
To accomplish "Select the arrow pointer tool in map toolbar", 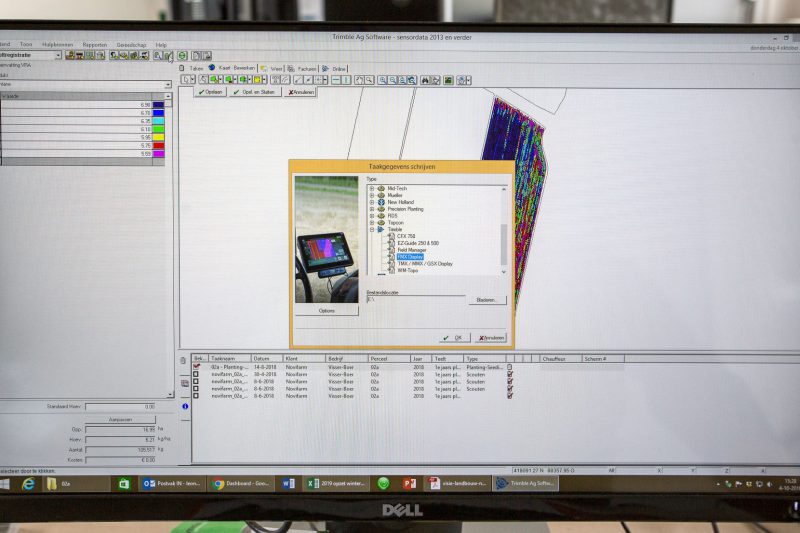I will (186, 80).
